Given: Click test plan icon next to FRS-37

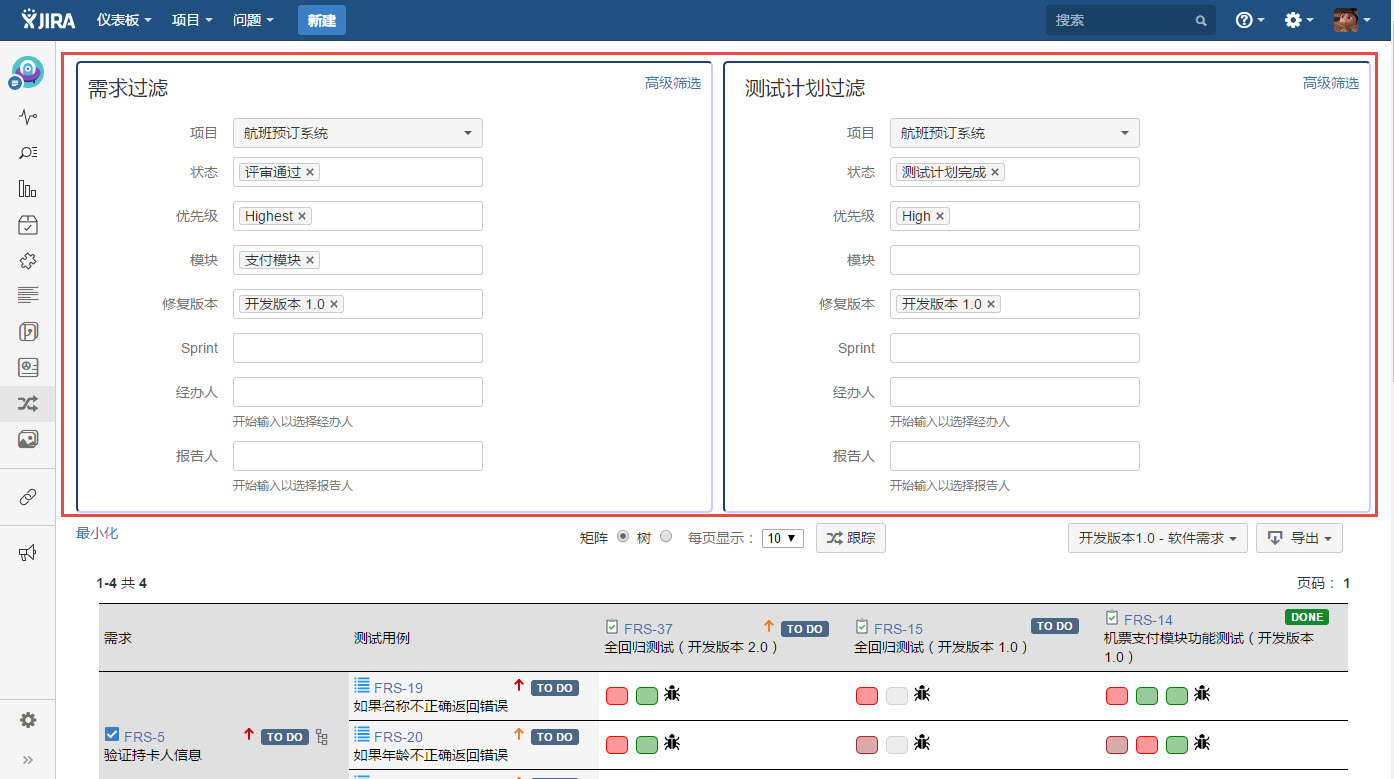Looking at the screenshot, I should [612, 627].
